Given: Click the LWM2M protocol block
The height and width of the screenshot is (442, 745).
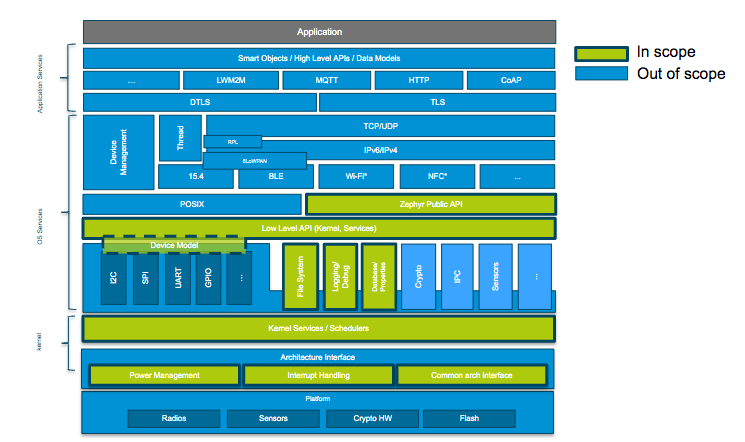Looking at the screenshot, I should pyautogui.click(x=231, y=80).
